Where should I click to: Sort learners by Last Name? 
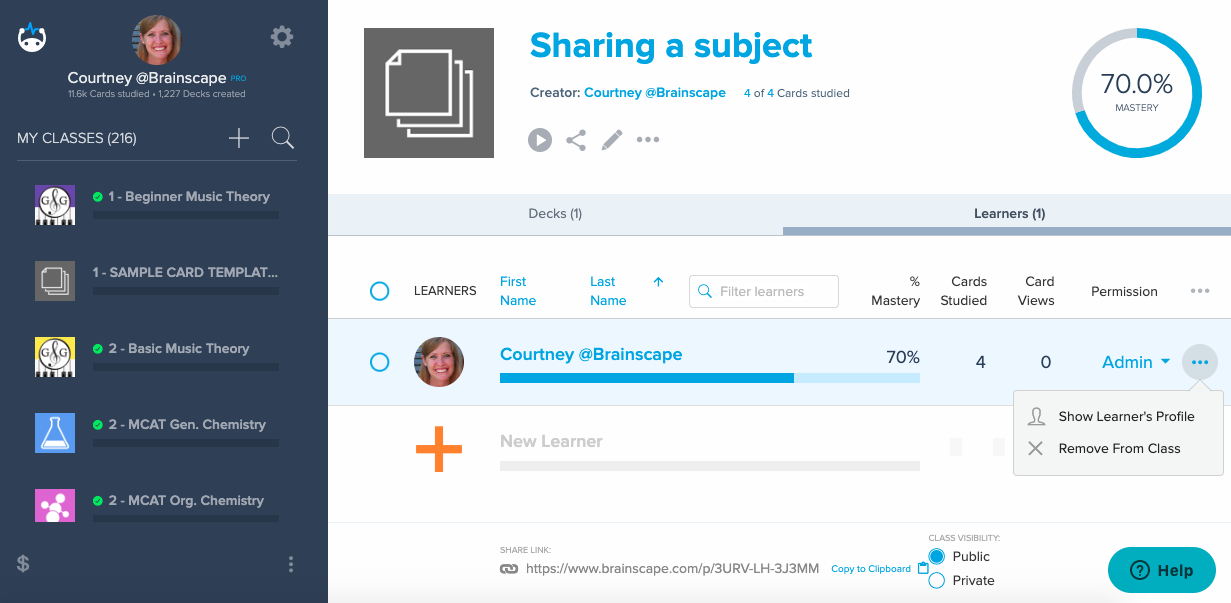[x=608, y=291]
